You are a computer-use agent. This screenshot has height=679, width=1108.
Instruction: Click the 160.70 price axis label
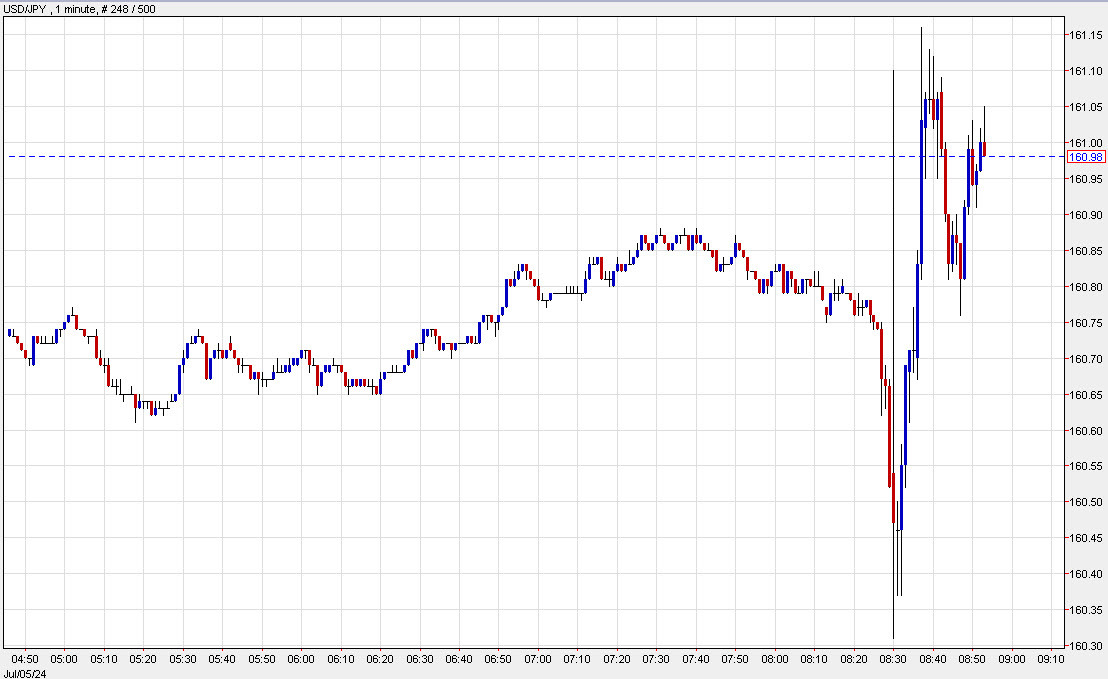1085,359
